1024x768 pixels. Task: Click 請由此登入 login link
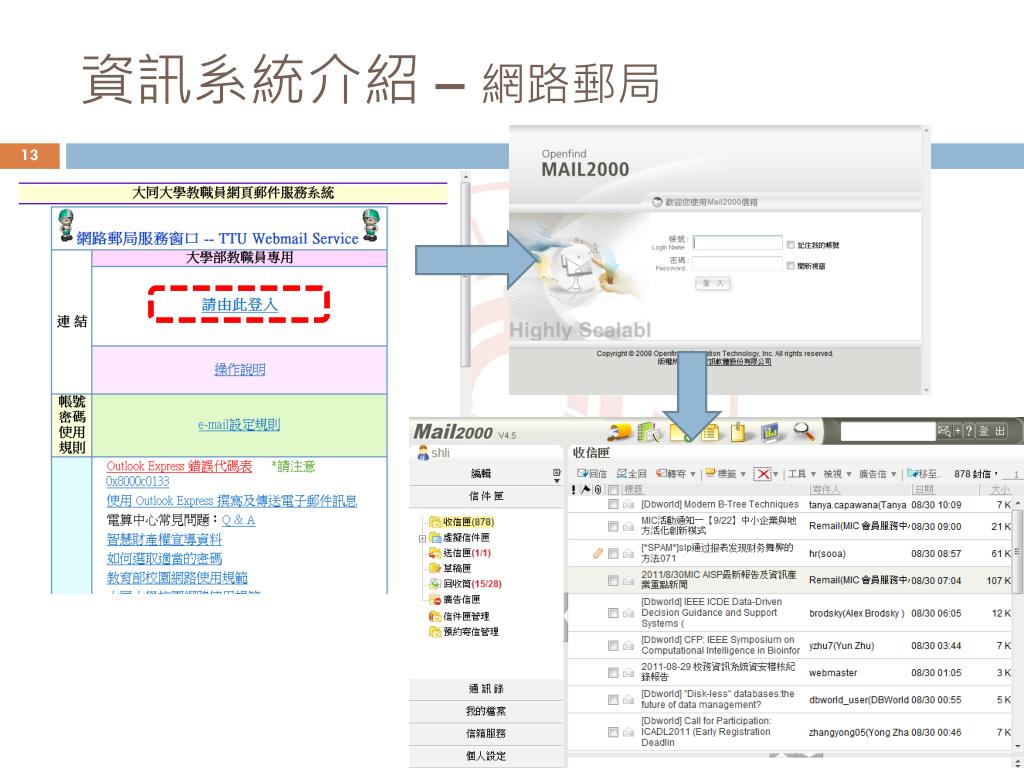pyautogui.click(x=240, y=304)
